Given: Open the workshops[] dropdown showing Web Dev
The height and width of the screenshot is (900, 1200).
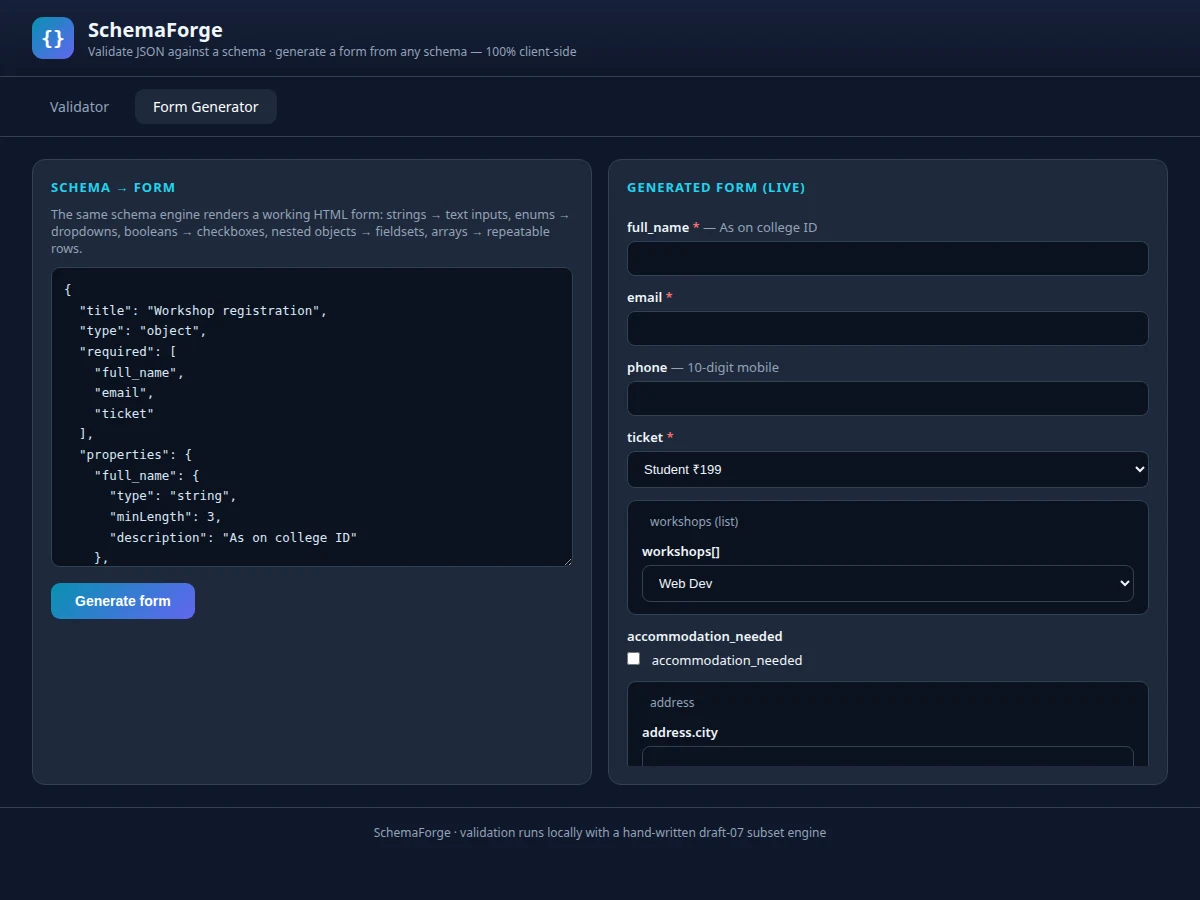Looking at the screenshot, I should coord(888,583).
